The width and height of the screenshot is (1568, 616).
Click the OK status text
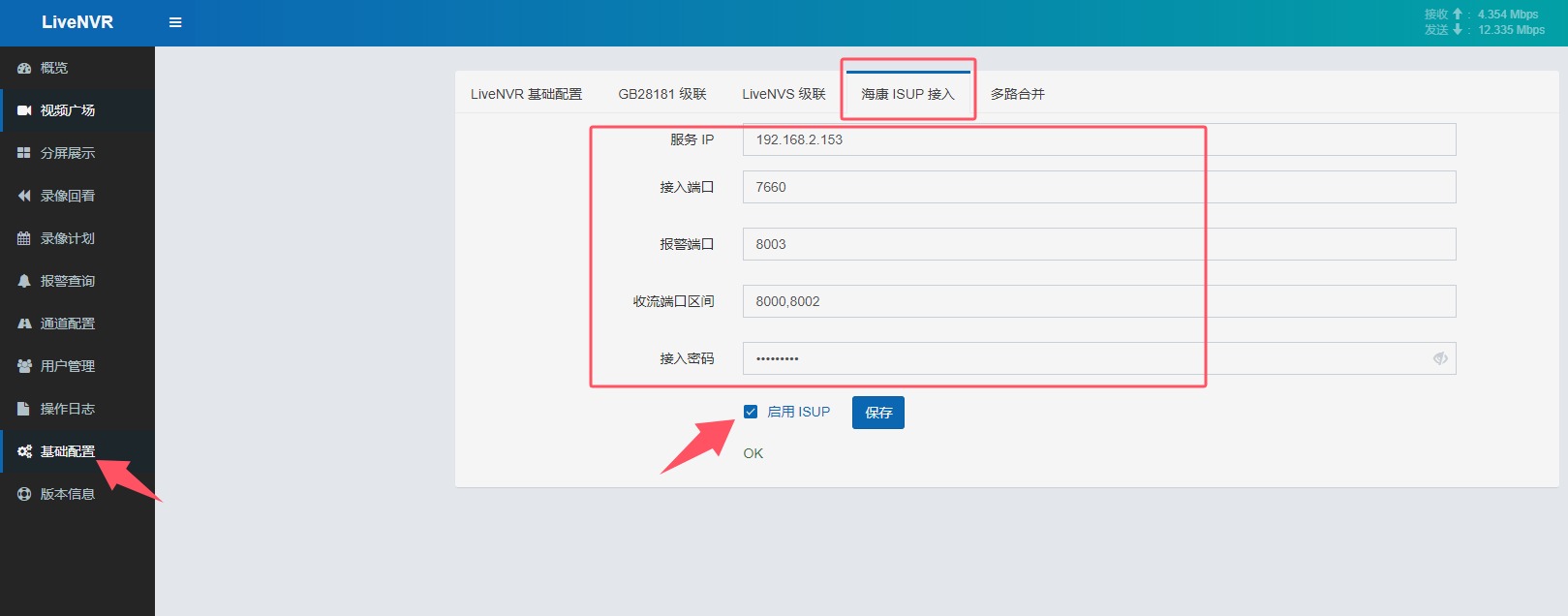tap(753, 453)
